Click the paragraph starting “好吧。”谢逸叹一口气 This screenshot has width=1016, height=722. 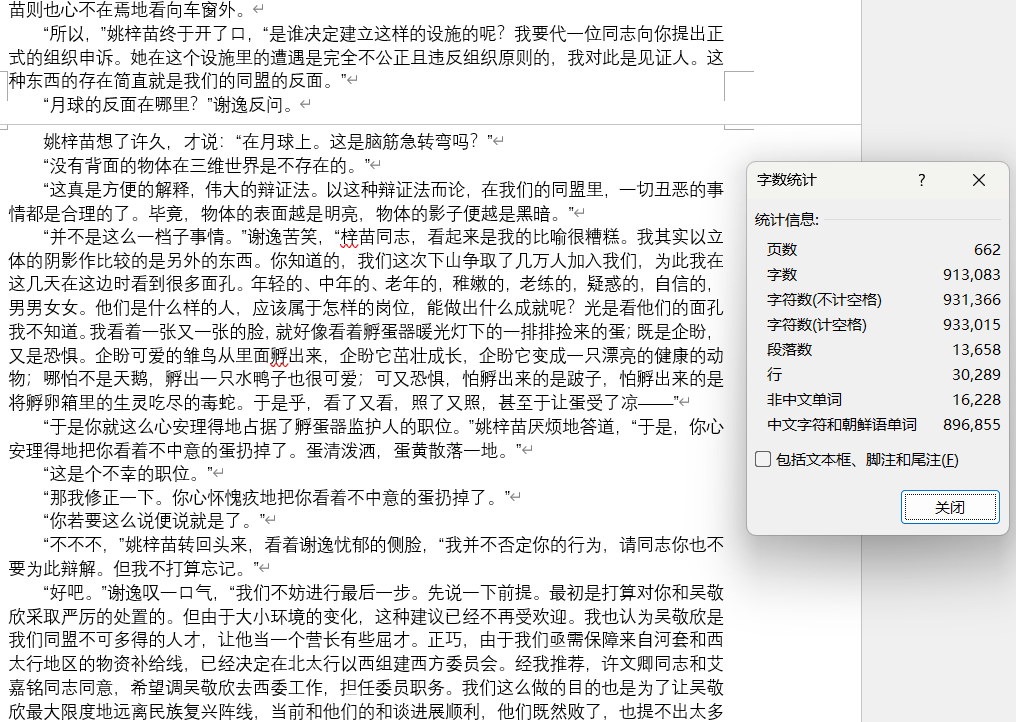tap(366, 652)
